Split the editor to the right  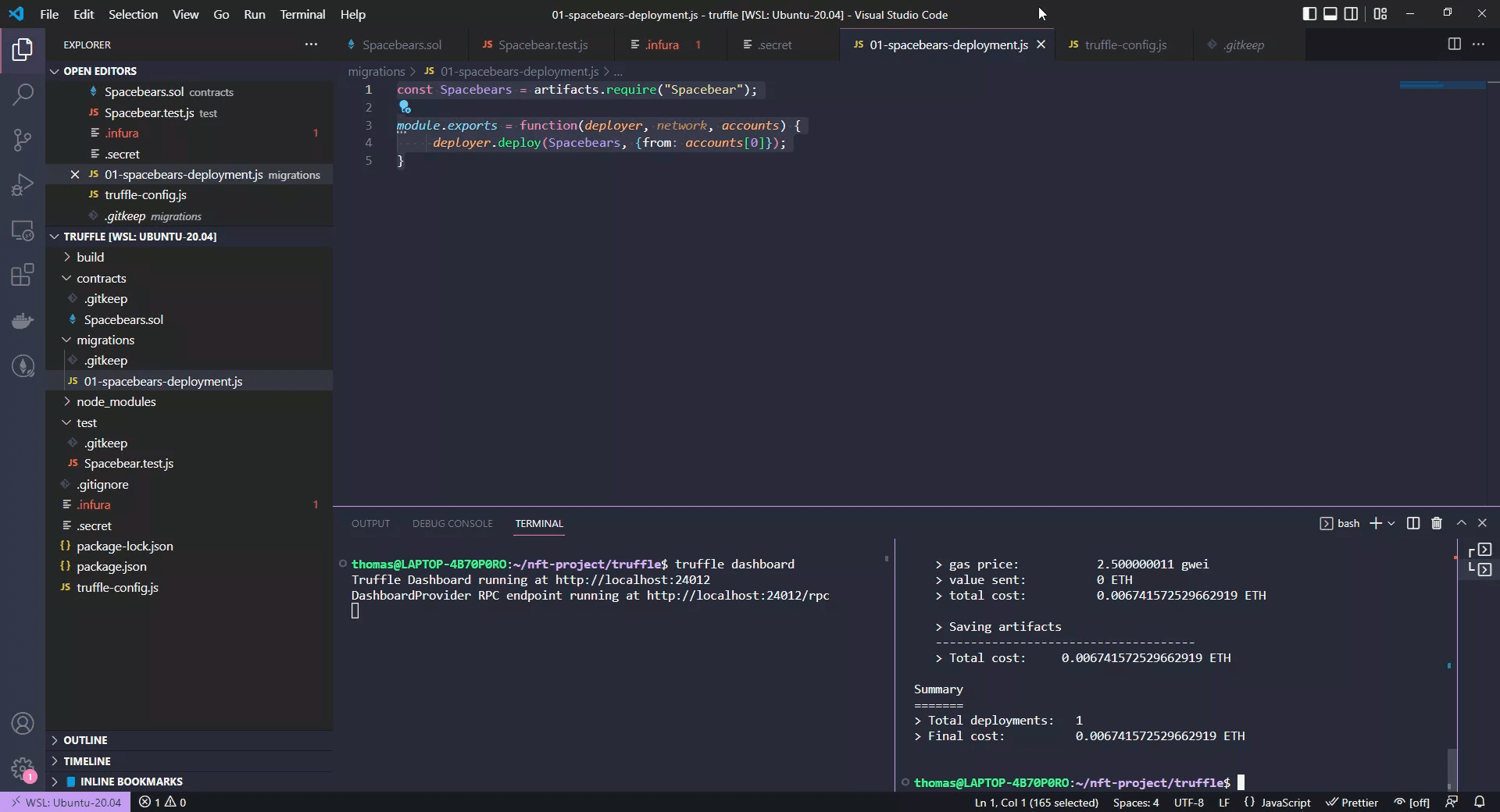pyautogui.click(x=1454, y=45)
